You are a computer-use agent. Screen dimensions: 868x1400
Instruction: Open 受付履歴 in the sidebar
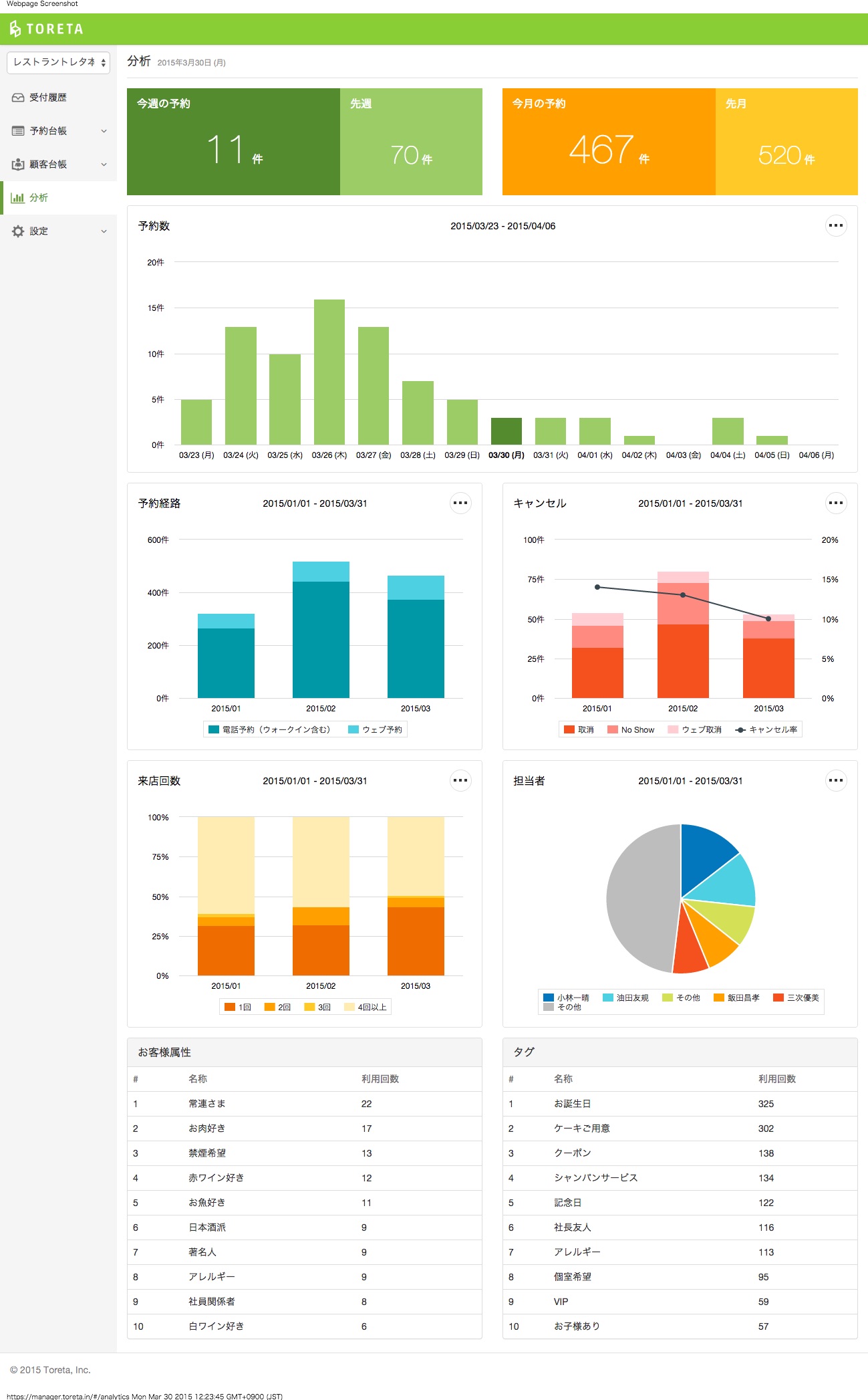(x=58, y=98)
